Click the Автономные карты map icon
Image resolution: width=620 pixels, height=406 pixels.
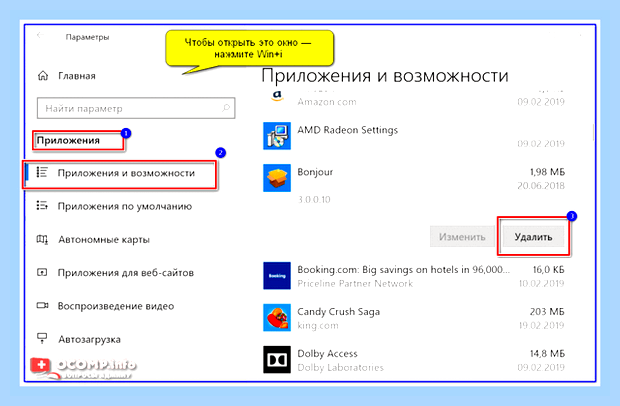coord(42,239)
